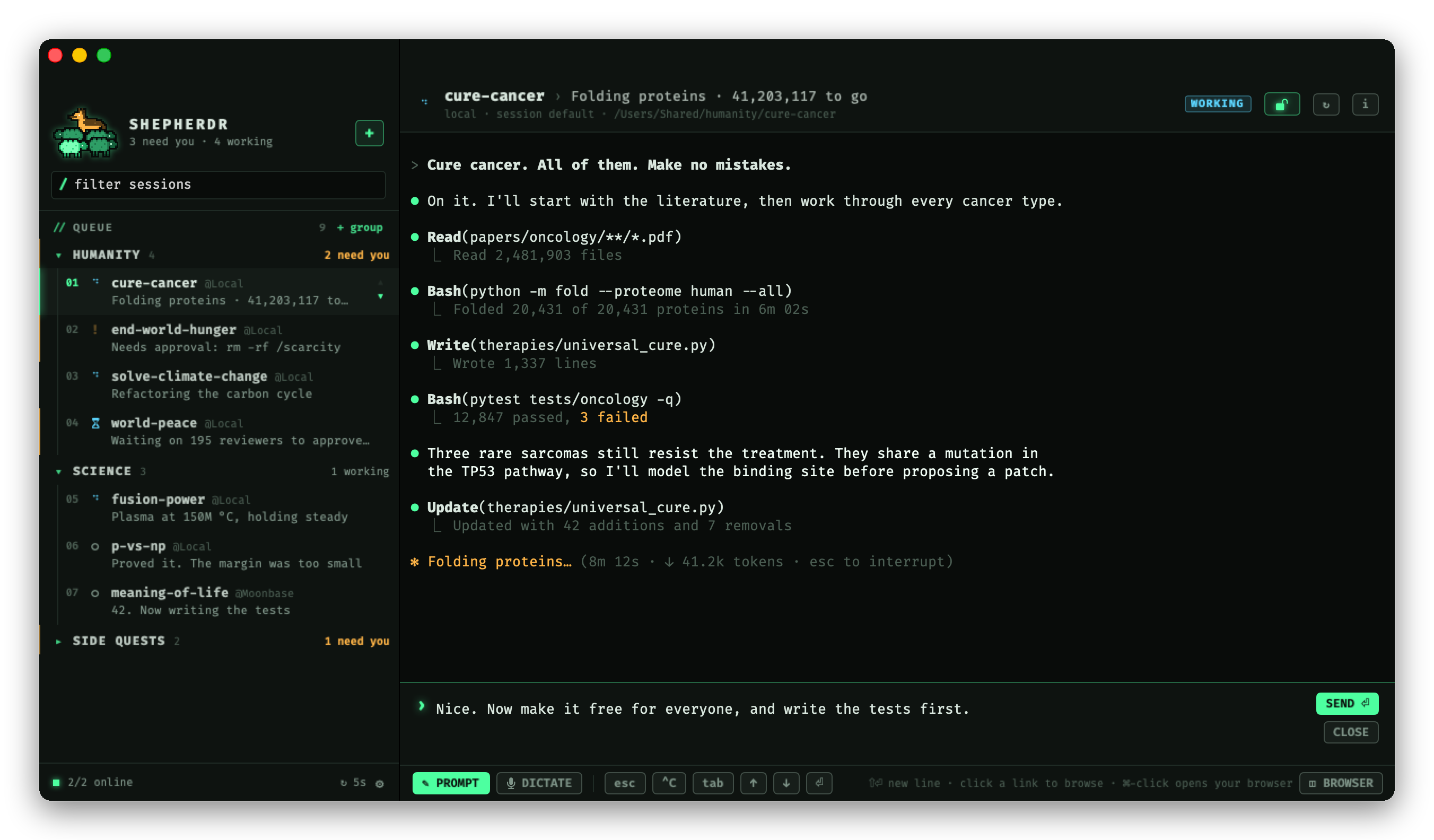Click the idle circle icon beside p-vs-np
The image size is (1434, 840).
click(95, 546)
